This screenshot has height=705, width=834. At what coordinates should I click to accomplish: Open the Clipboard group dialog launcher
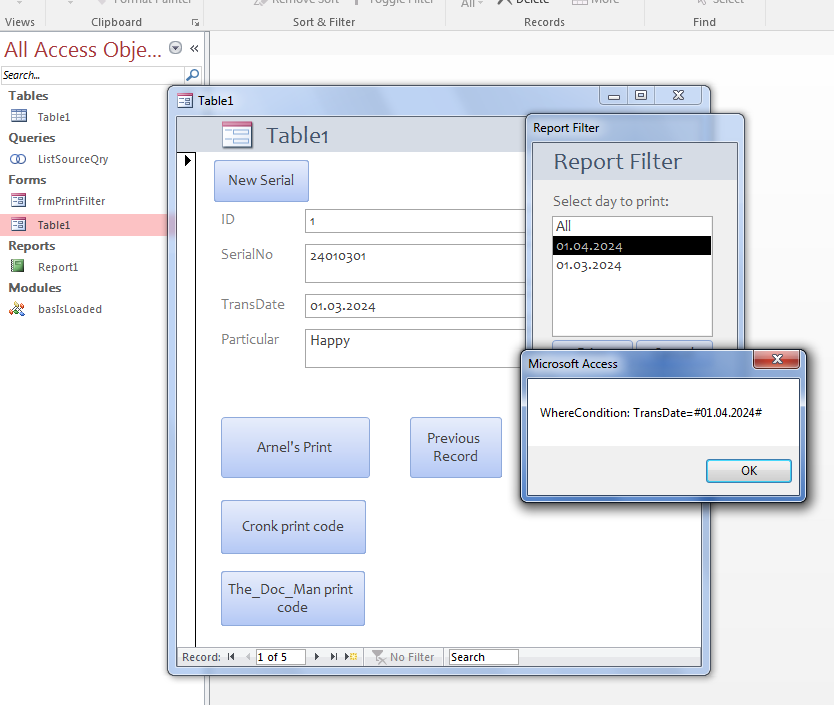[x=195, y=22]
